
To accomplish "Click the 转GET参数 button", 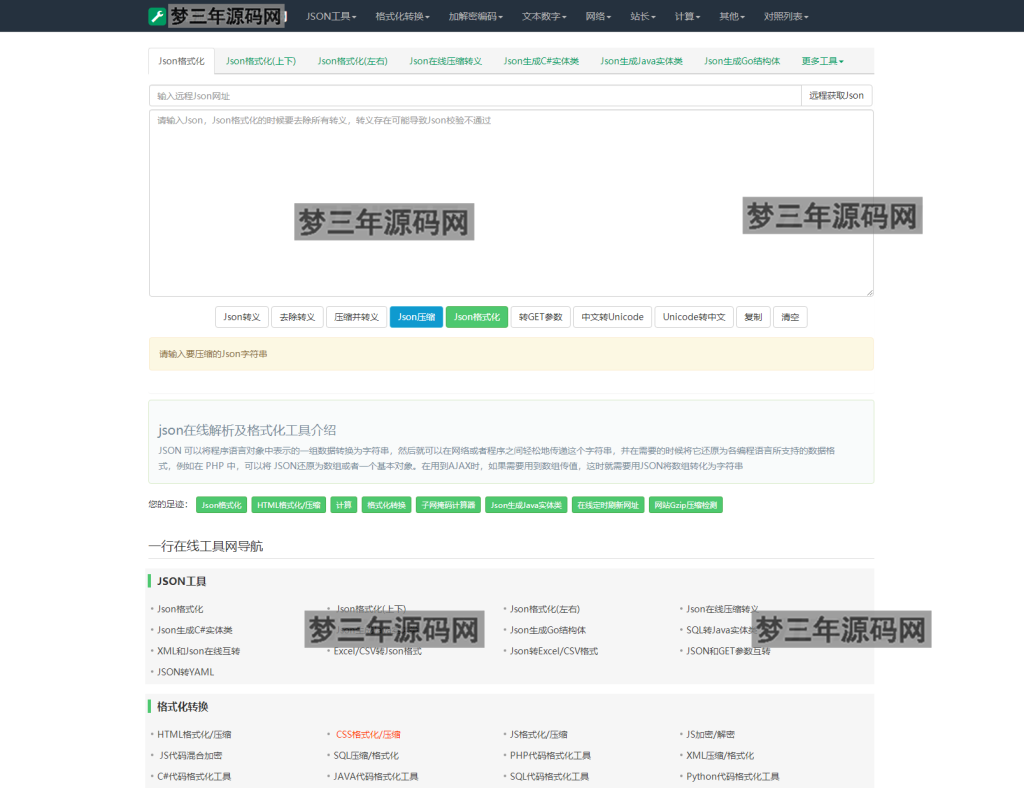I will [x=540, y=317].
